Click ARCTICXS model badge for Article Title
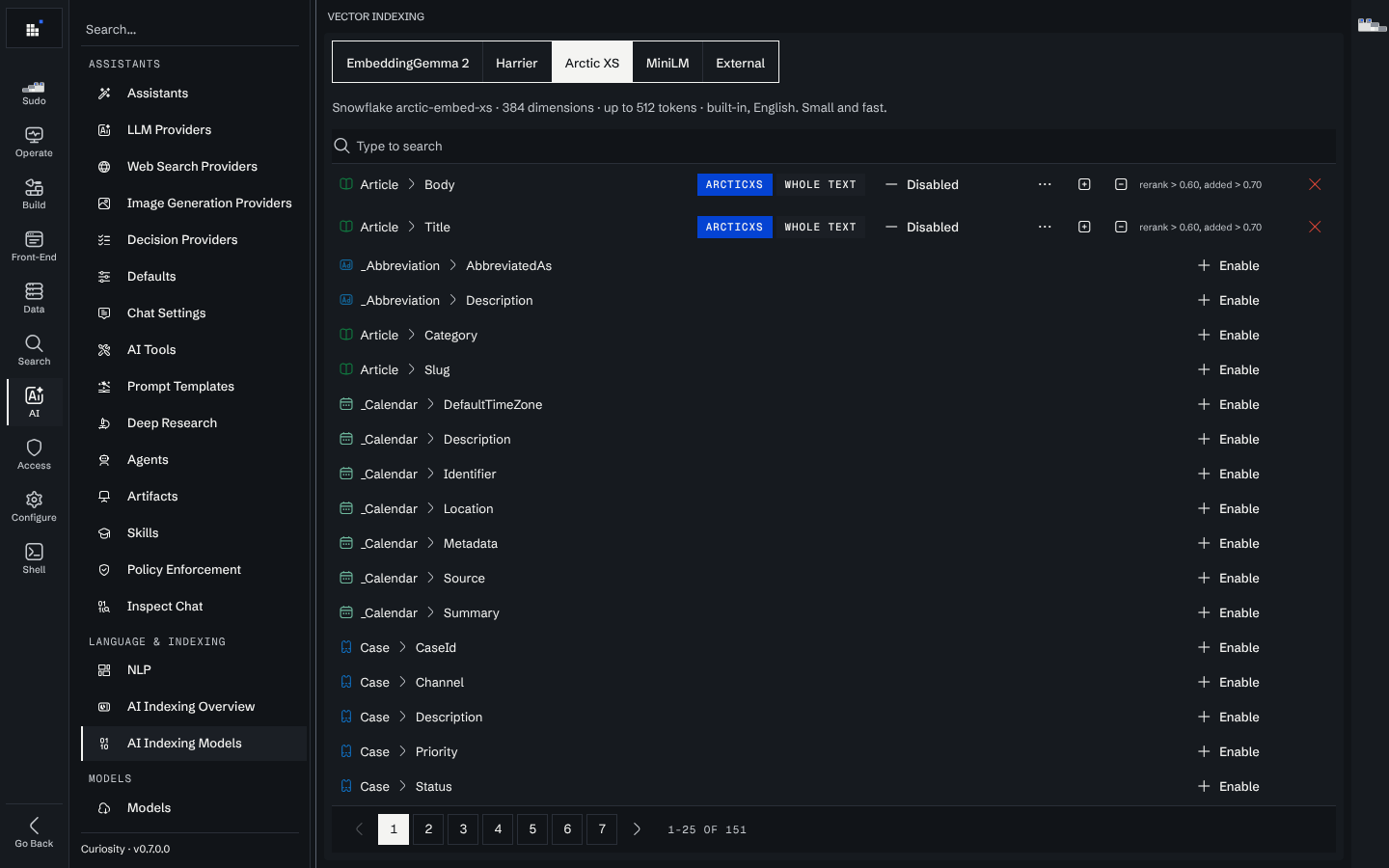 pyautogui.click(x=734, y=227)
